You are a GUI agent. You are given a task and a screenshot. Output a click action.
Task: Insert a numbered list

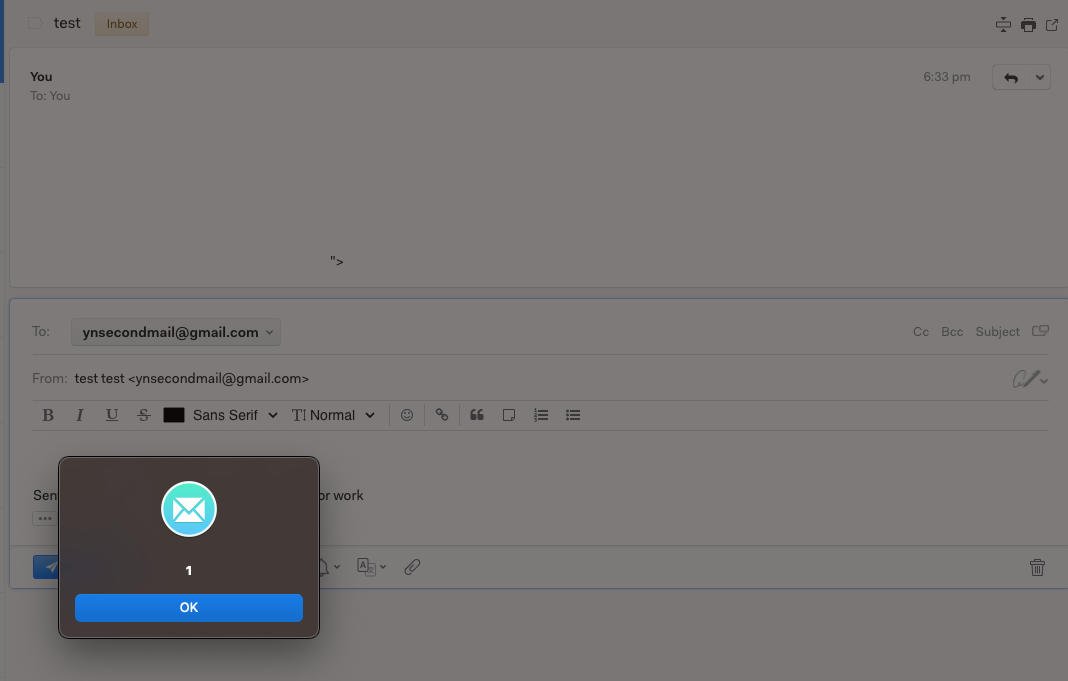point(541,415)
